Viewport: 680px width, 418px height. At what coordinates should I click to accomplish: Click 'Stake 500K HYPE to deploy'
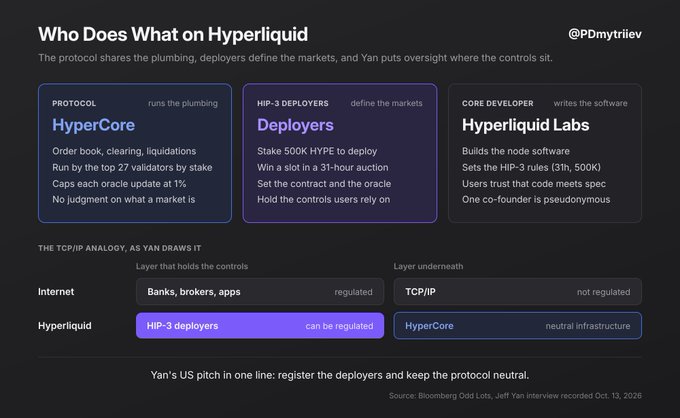(317, 151)
